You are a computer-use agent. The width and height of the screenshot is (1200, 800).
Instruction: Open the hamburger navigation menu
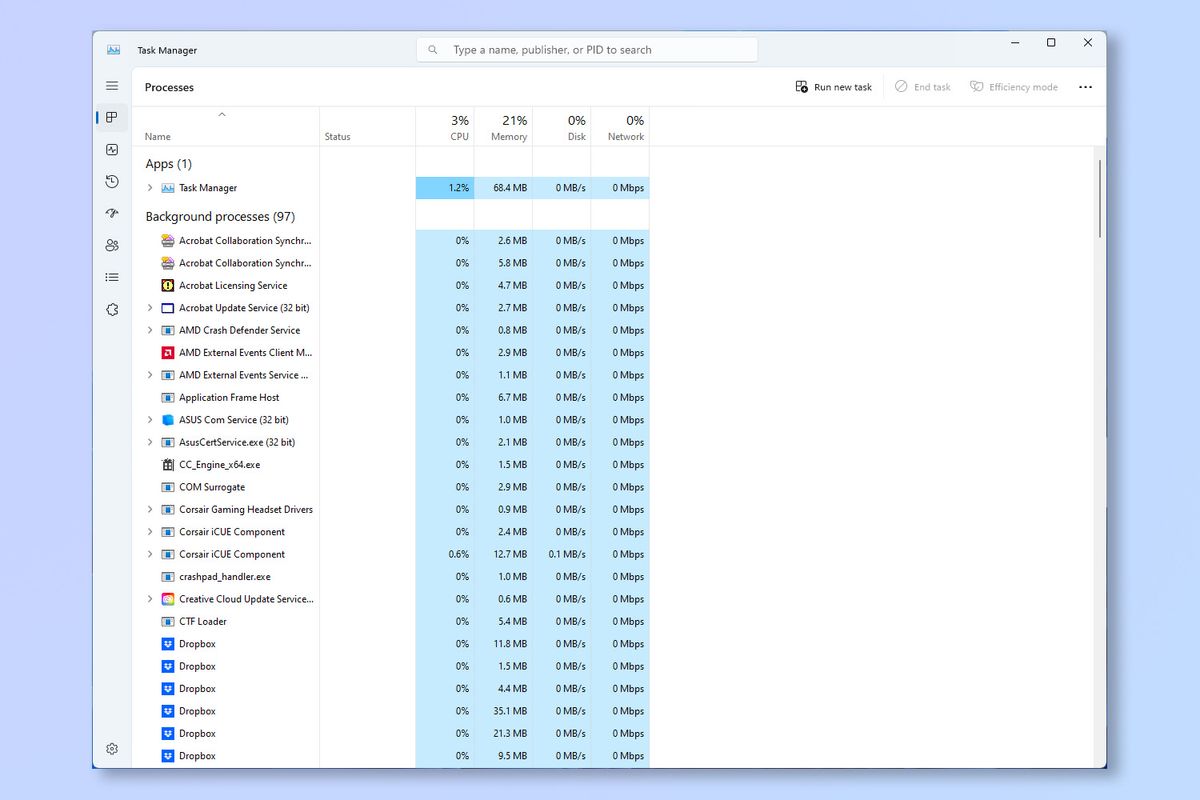112,86
